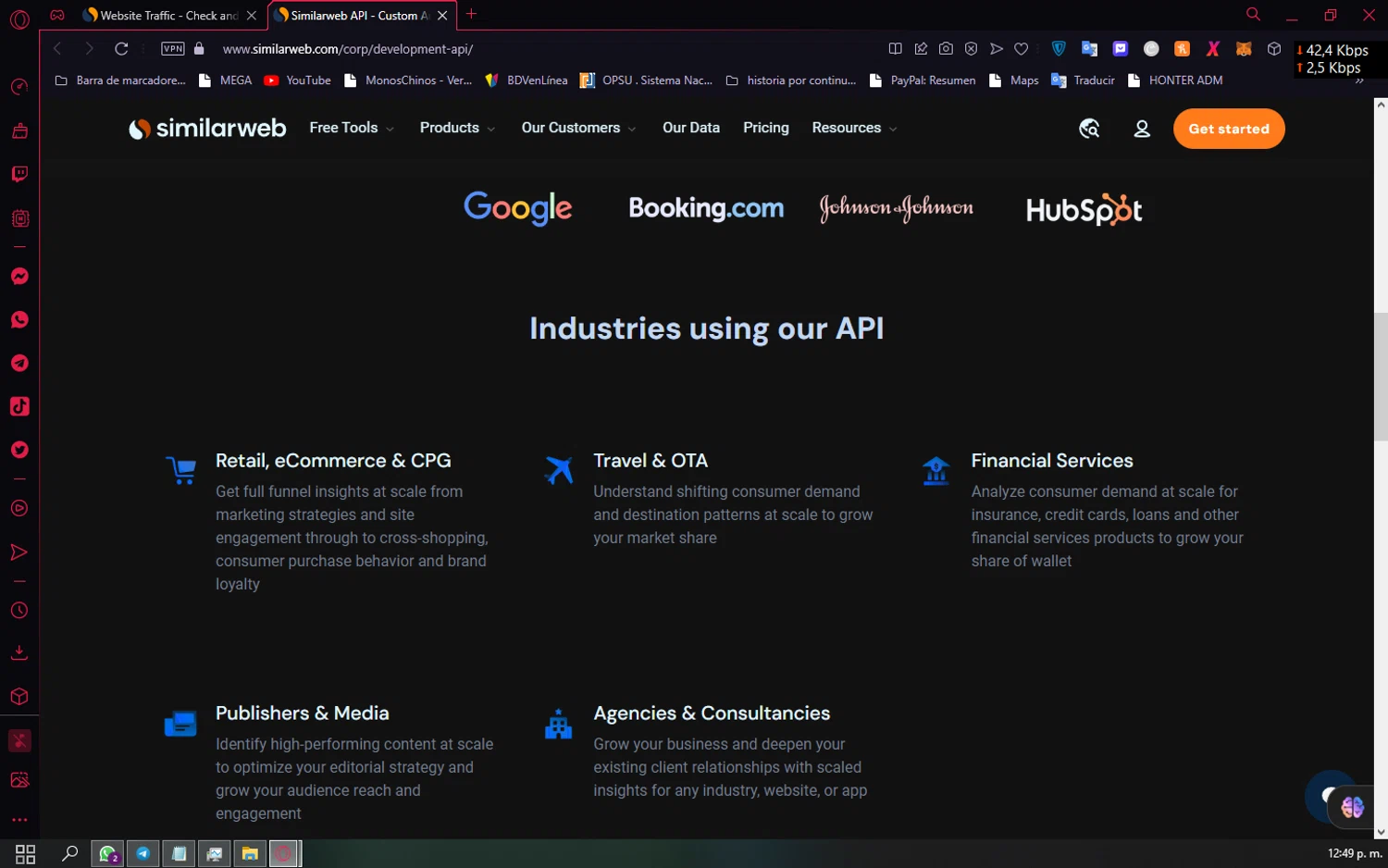Open the extensions cube in the toolbar
Screen dimensions: 1388x868
coord(1274,48)
